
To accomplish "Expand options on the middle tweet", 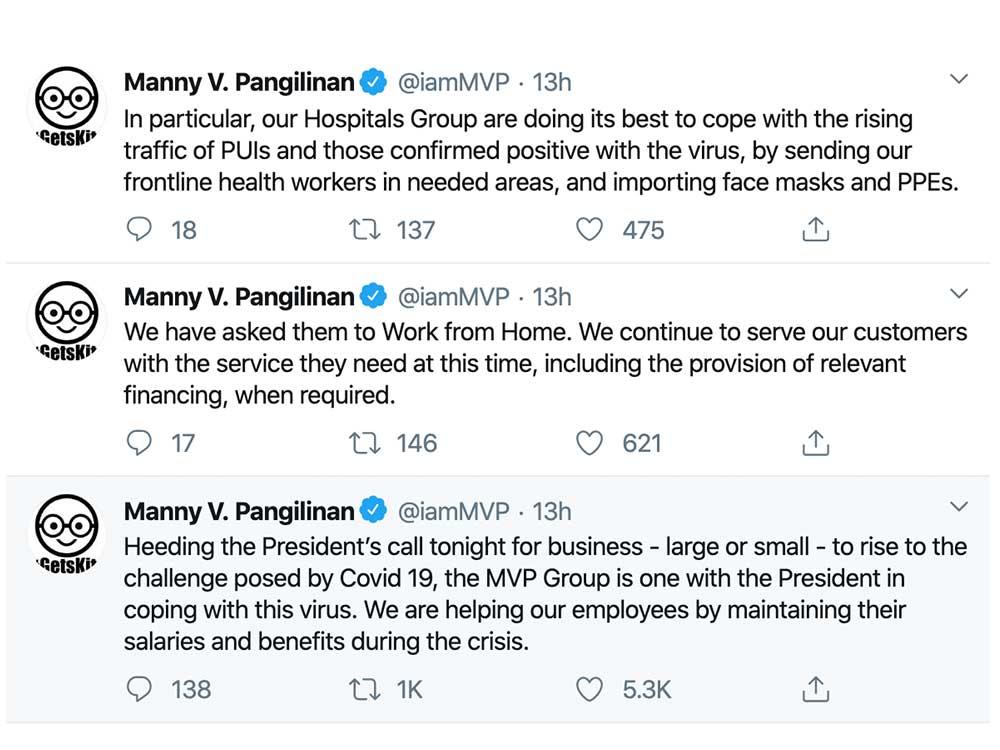I will [x=959, y=291].
